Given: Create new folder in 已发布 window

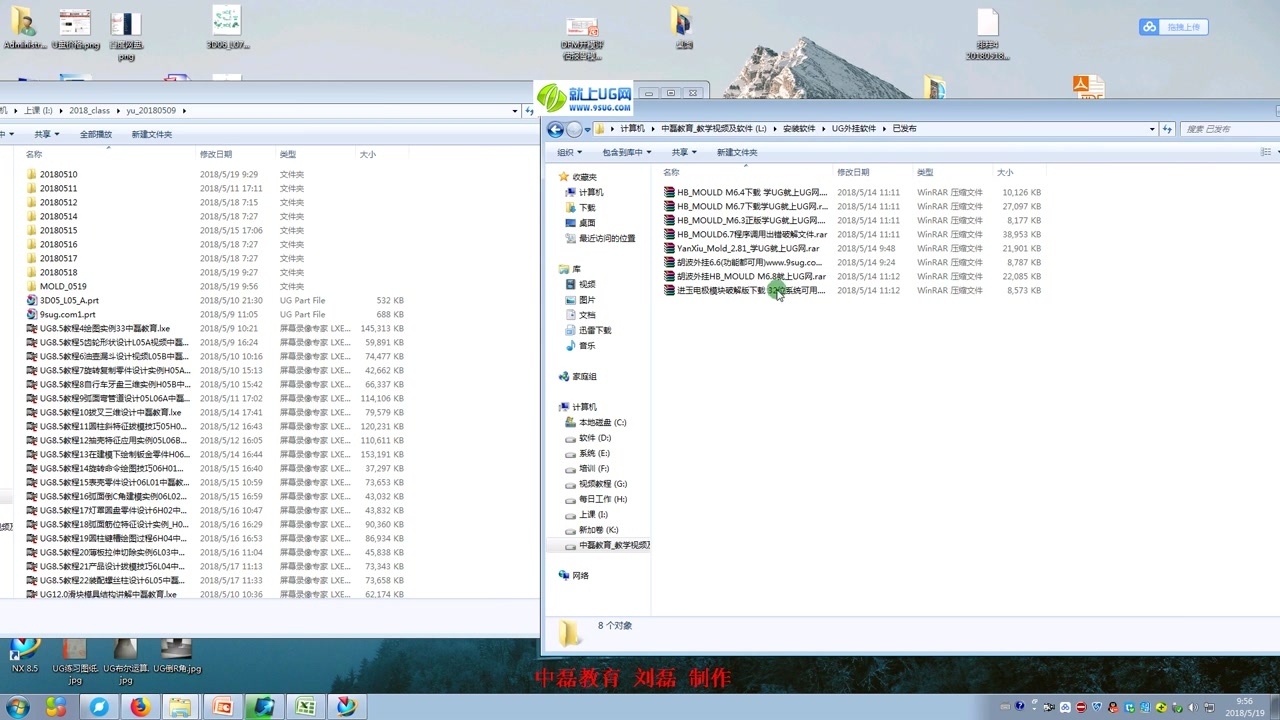Looking at the screenshot, I should [x=737, y=152].
